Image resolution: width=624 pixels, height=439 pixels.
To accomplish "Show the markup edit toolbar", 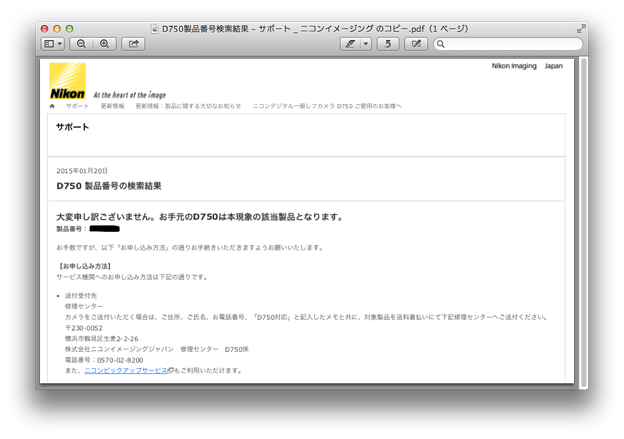I will coord(416,44).
